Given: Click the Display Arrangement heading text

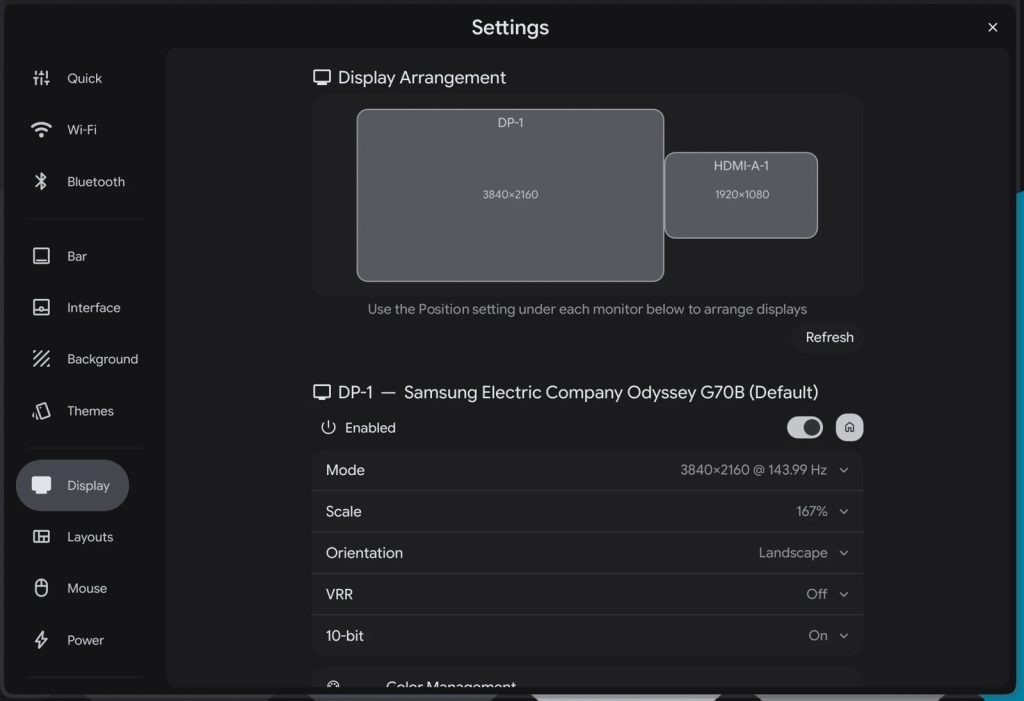Looking at the screenshot, I should (x=421, y=78).
